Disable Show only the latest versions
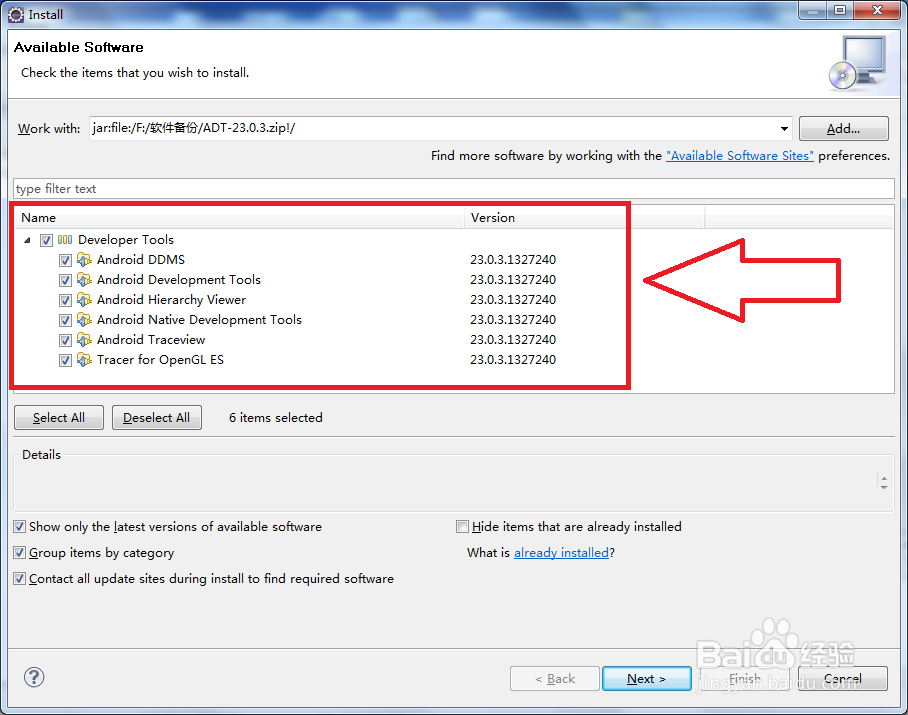This screenshot has height=715, width=908. 20,527
